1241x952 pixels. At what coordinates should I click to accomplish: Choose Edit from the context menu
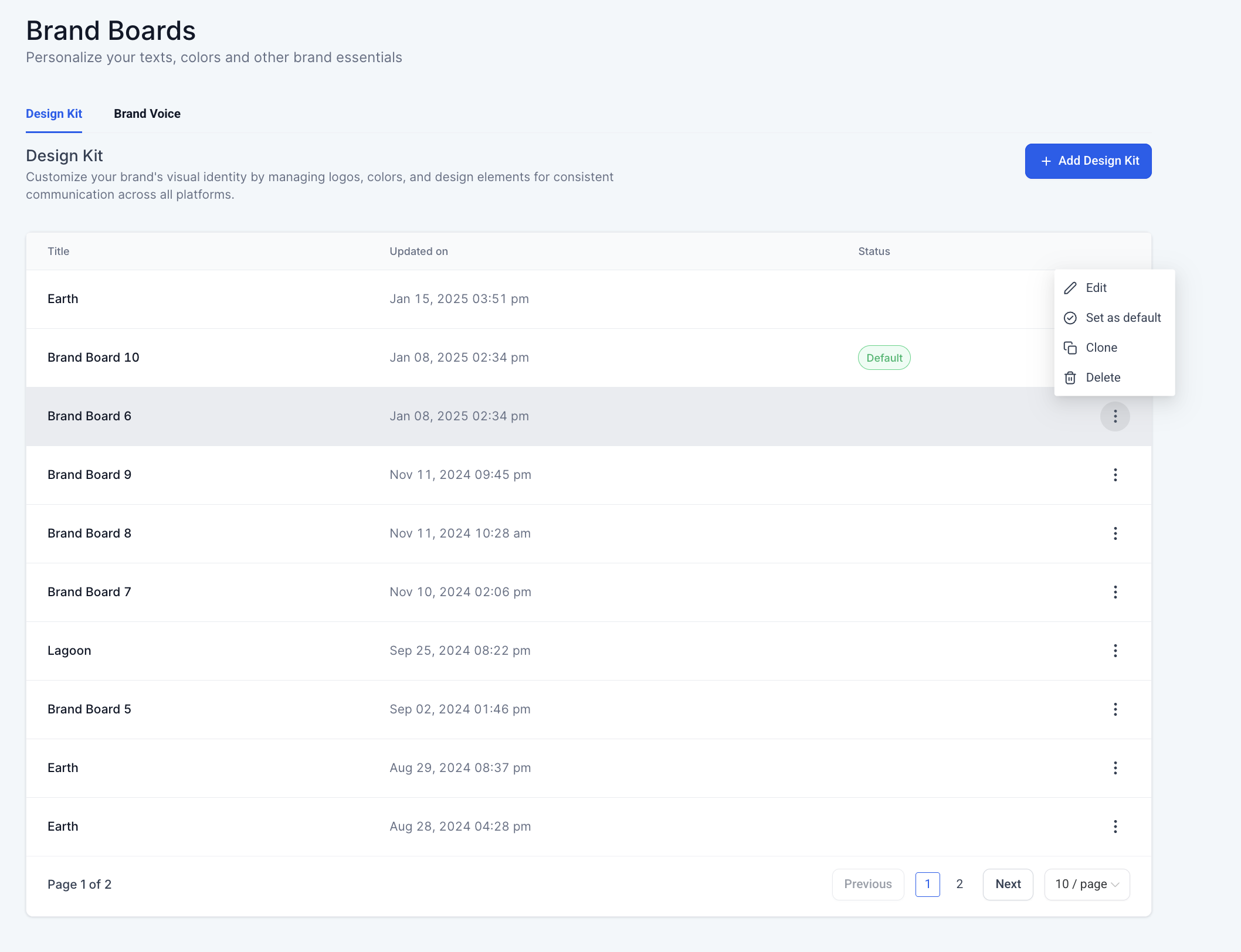click(1096, 288)
